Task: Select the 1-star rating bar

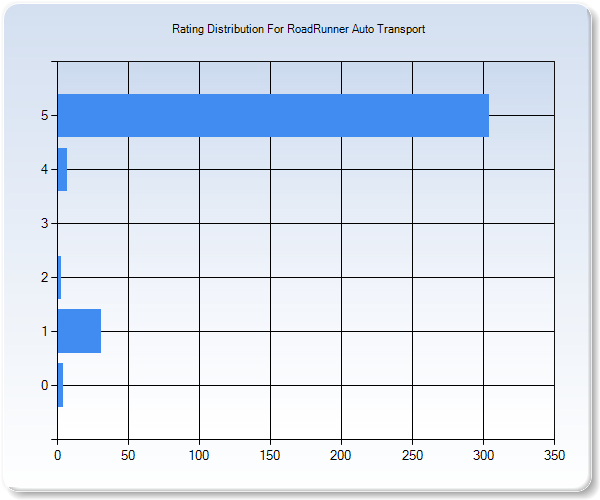Action: tap(79, 331)
